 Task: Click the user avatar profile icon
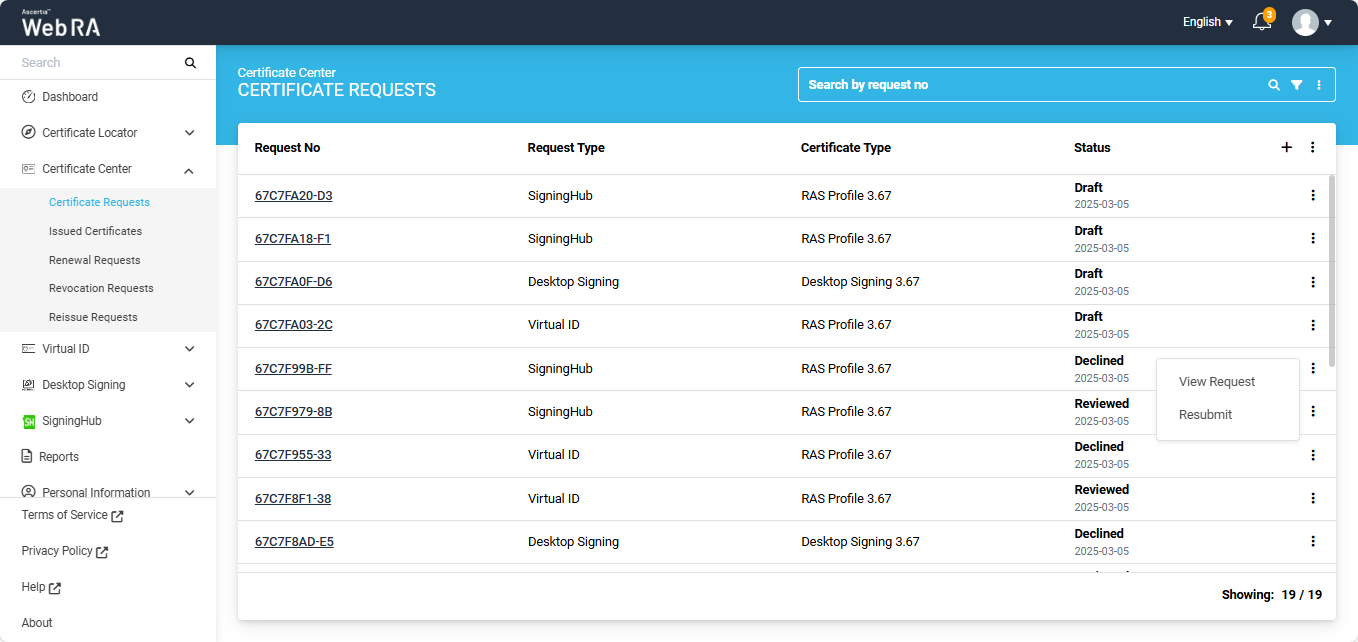pos(1305,22)
